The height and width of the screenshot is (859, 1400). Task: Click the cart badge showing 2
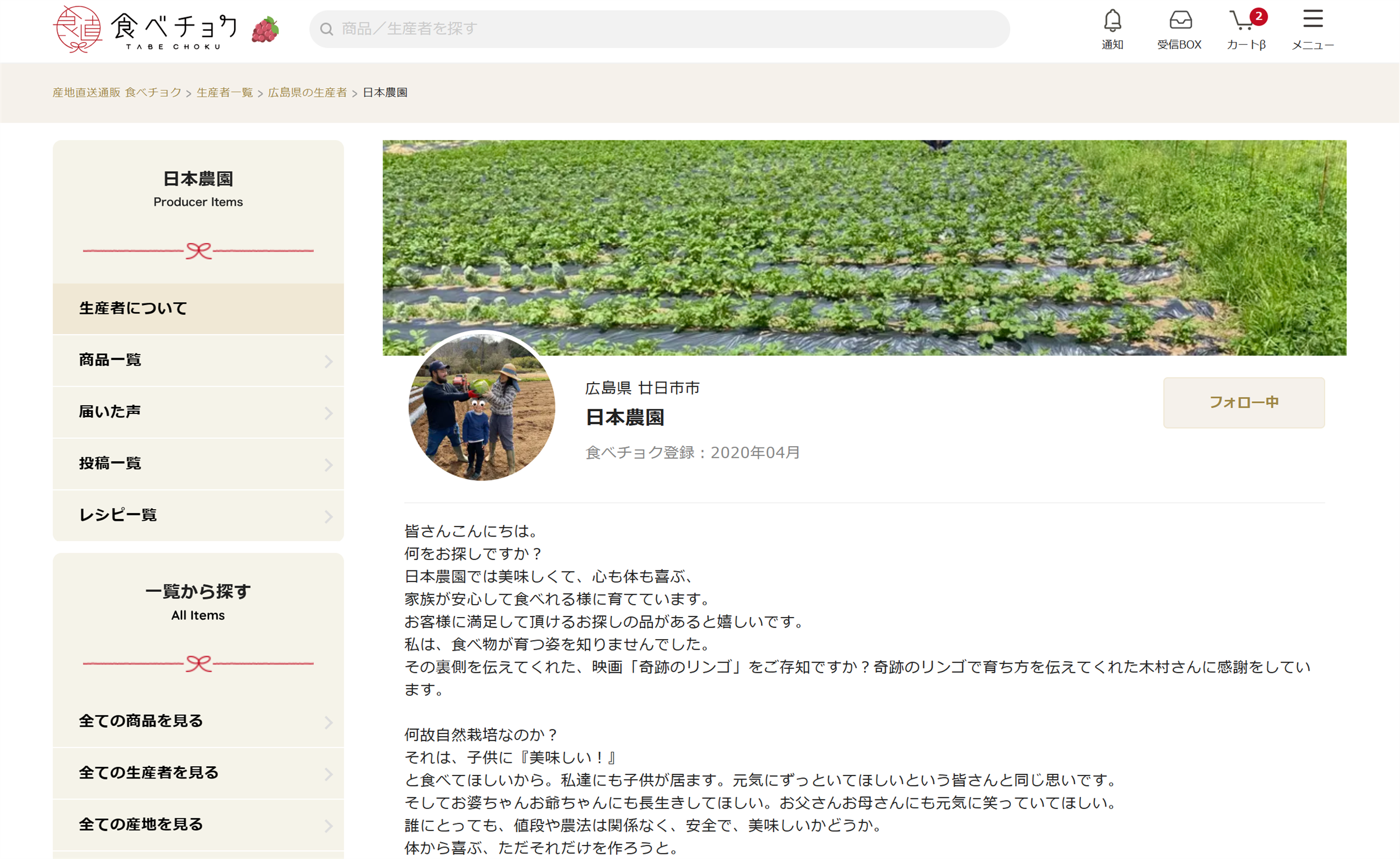[x=1259, y=17]
